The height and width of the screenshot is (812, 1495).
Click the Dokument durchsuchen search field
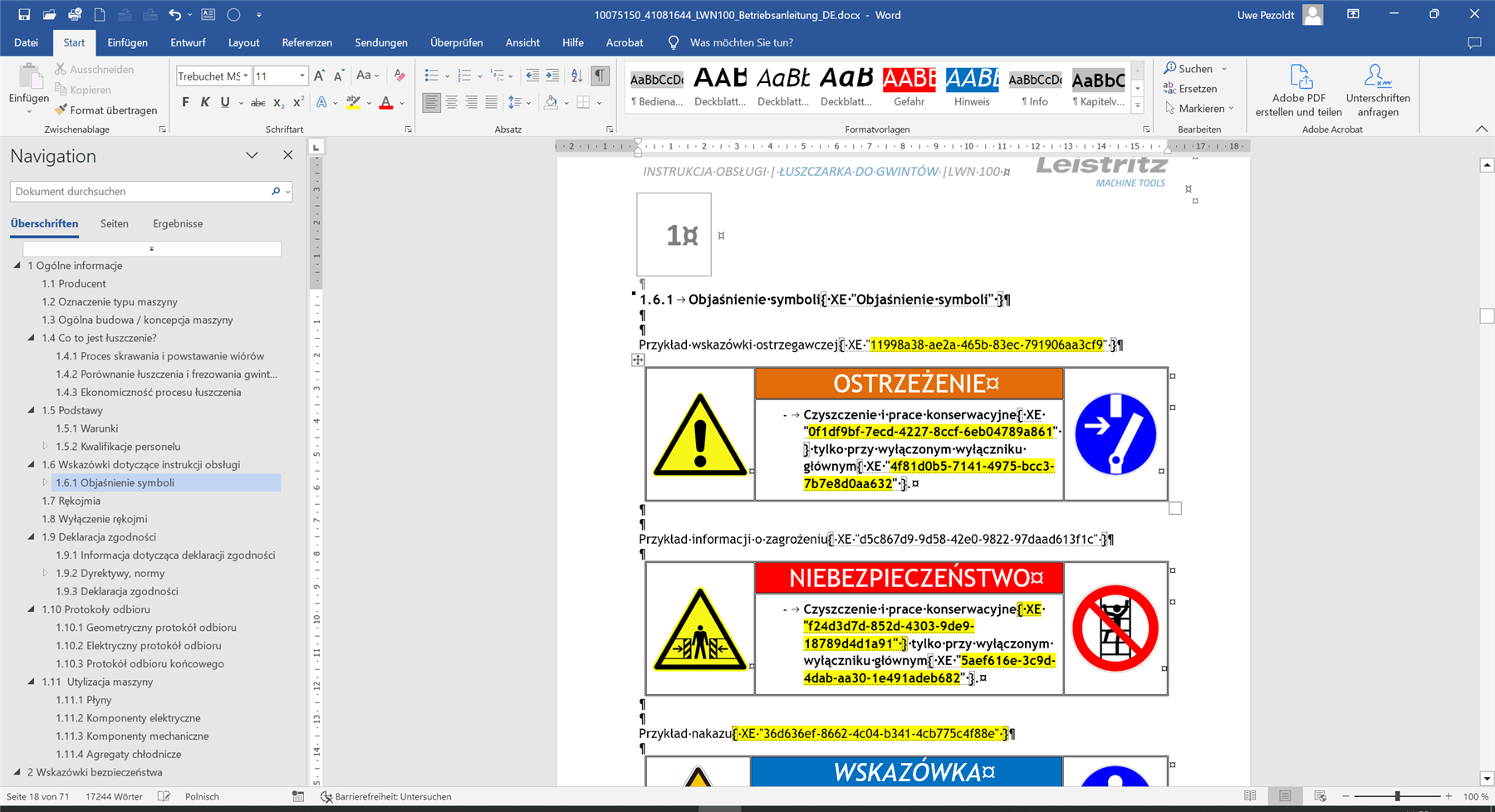pos(141,192)
